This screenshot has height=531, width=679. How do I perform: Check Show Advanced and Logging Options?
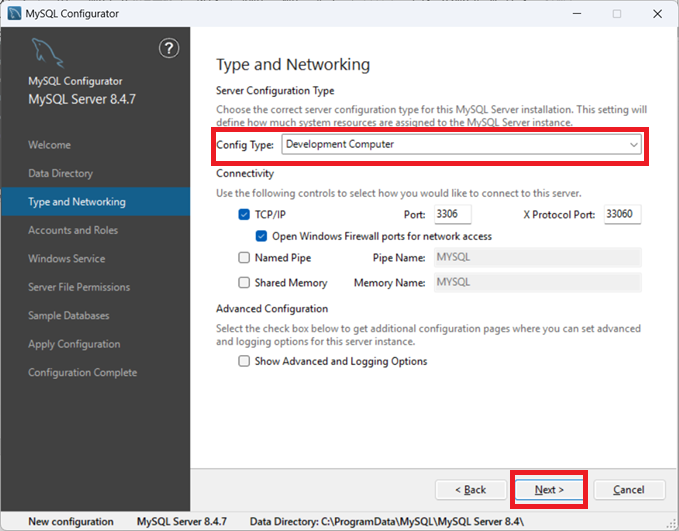coord(245,361)
